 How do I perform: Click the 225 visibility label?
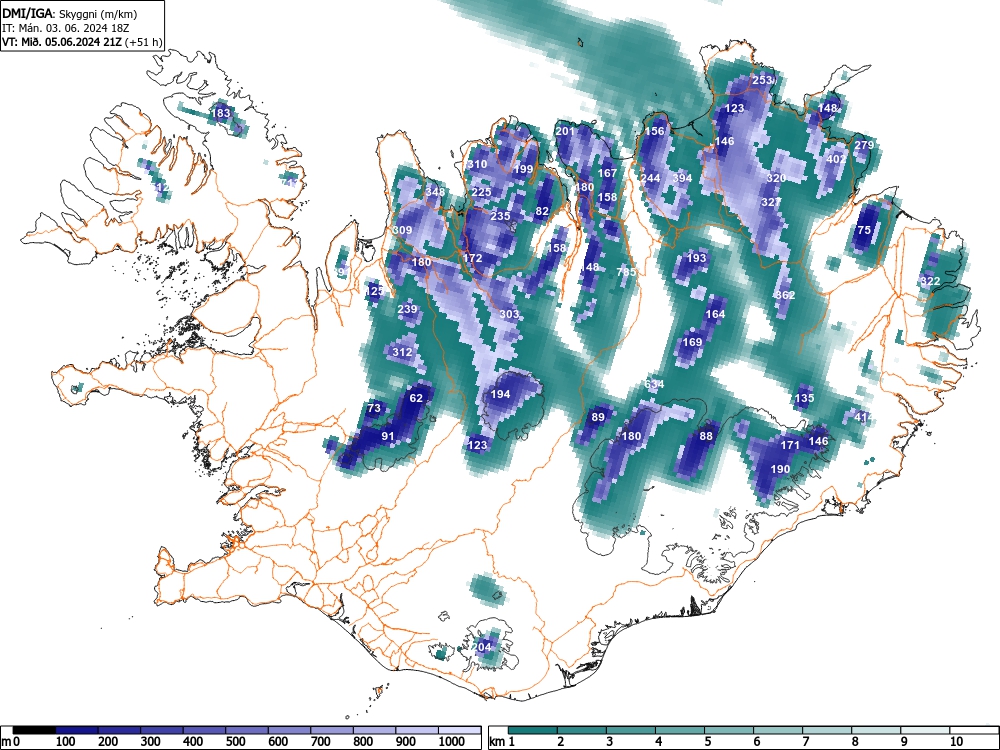coord(482,192)
